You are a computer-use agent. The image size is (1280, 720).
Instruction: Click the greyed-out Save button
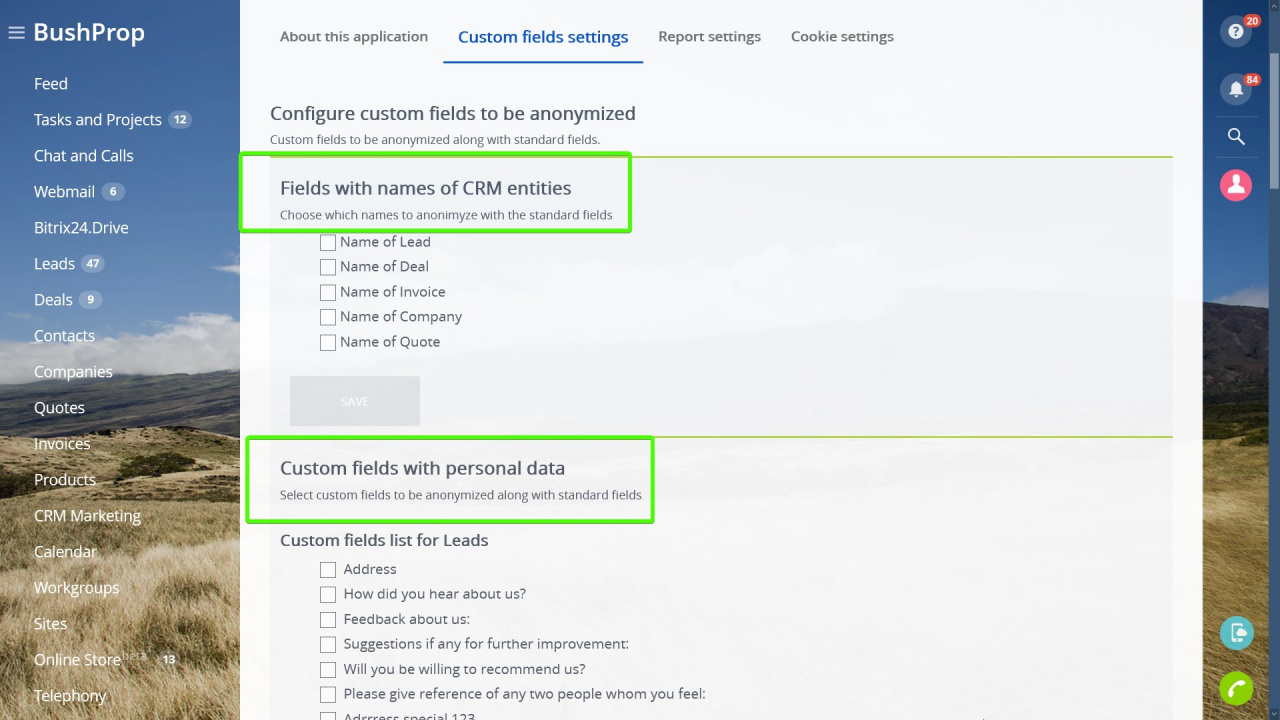pos(355,401)
